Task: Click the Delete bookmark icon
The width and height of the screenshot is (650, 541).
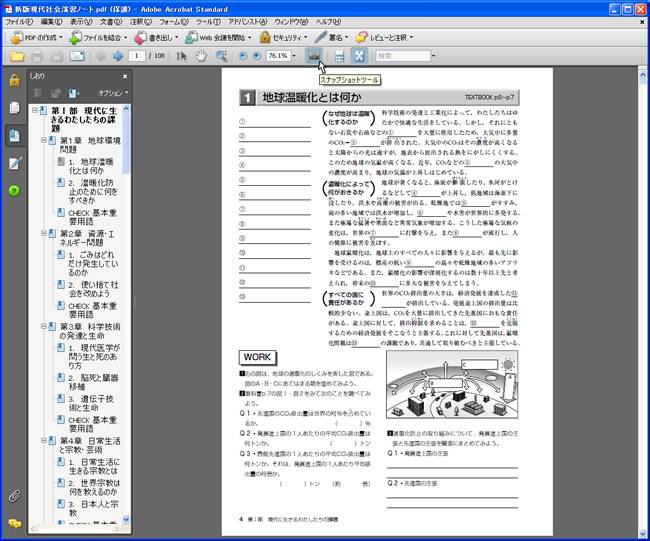Action: click(x=38, y=93)
